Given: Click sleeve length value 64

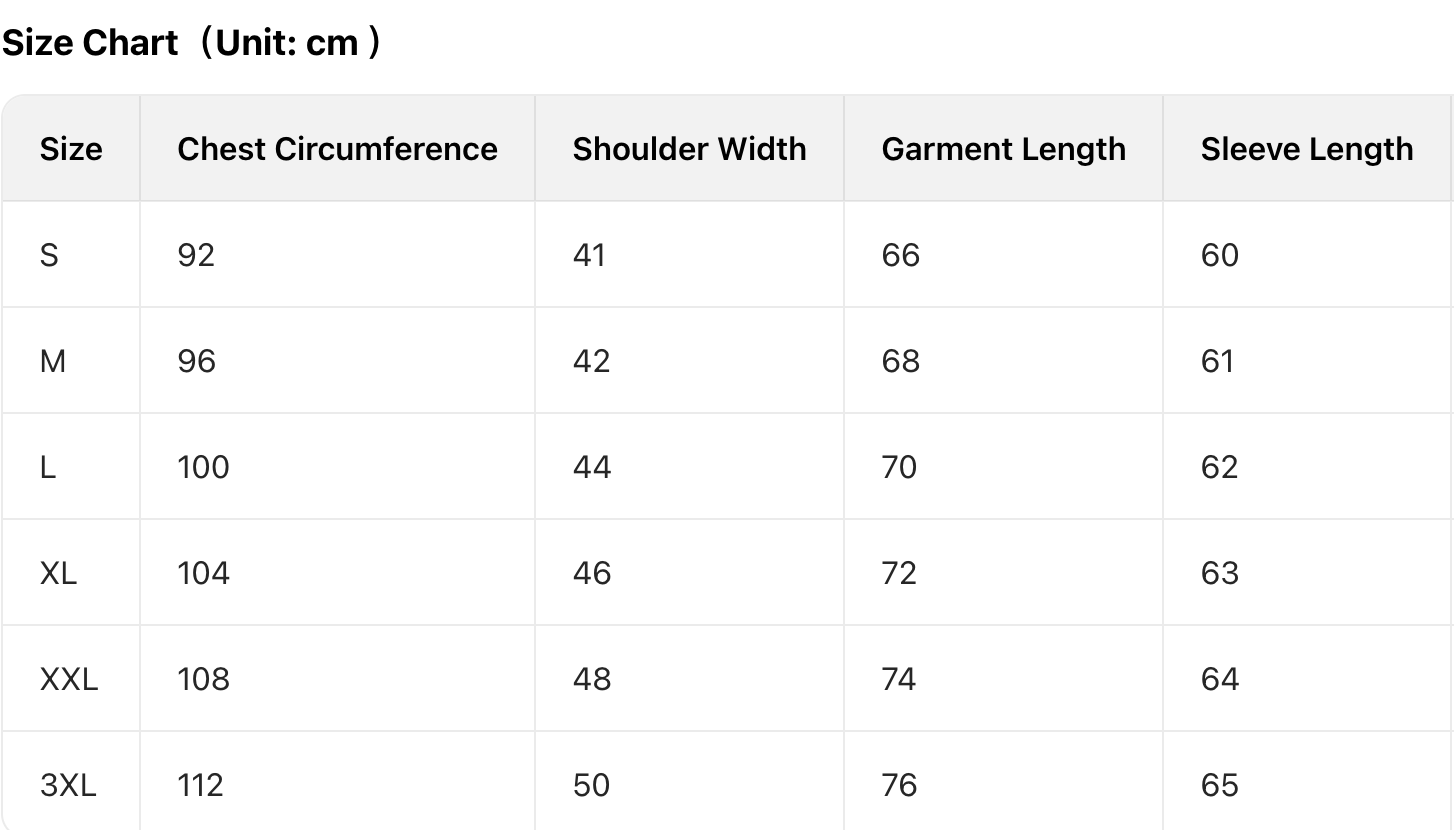Looking at the screenshot, I should click(x=1219, y=679).
